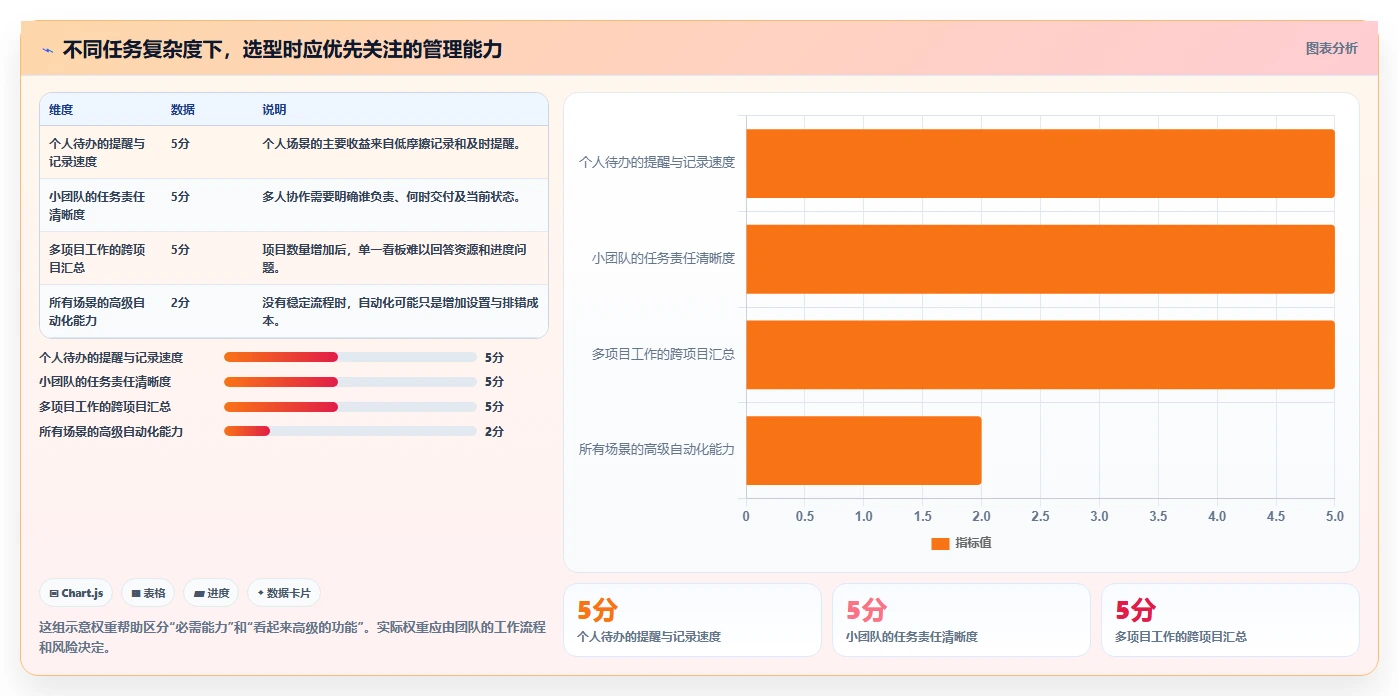This screenshot has height=696, width=1399.
Task: Click progress bar for 个人待办的提醒与记录速度
Action: click(x=350, y=357)
